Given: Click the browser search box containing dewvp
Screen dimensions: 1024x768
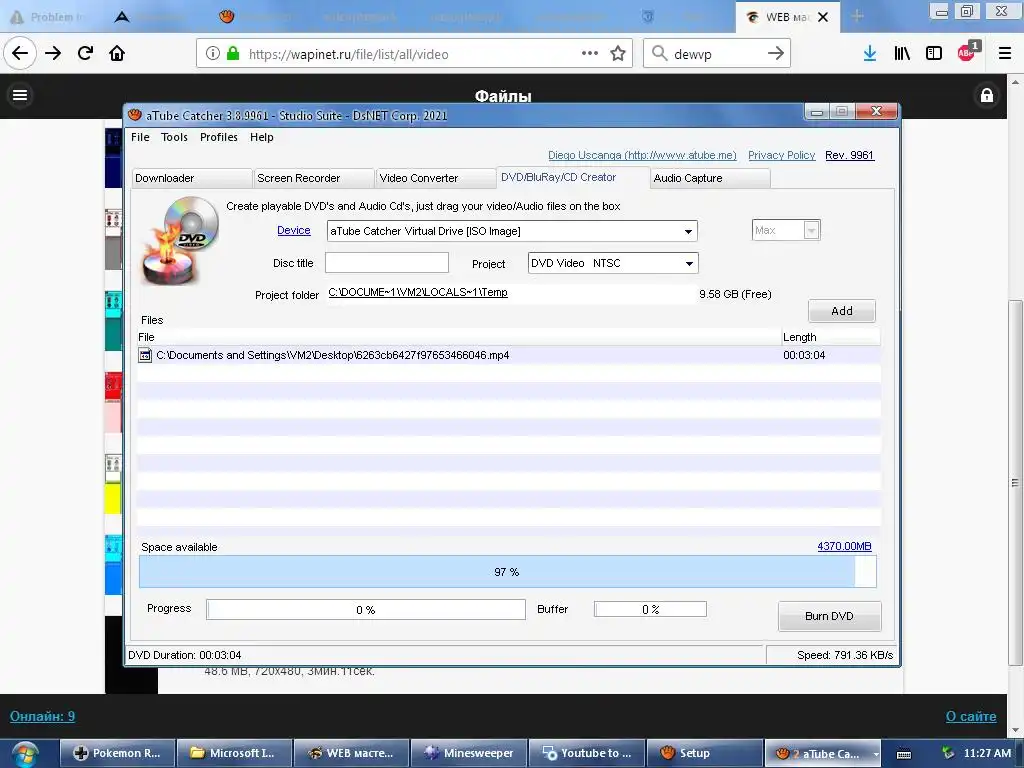Looking at the screenshot, I should (716, 54).
